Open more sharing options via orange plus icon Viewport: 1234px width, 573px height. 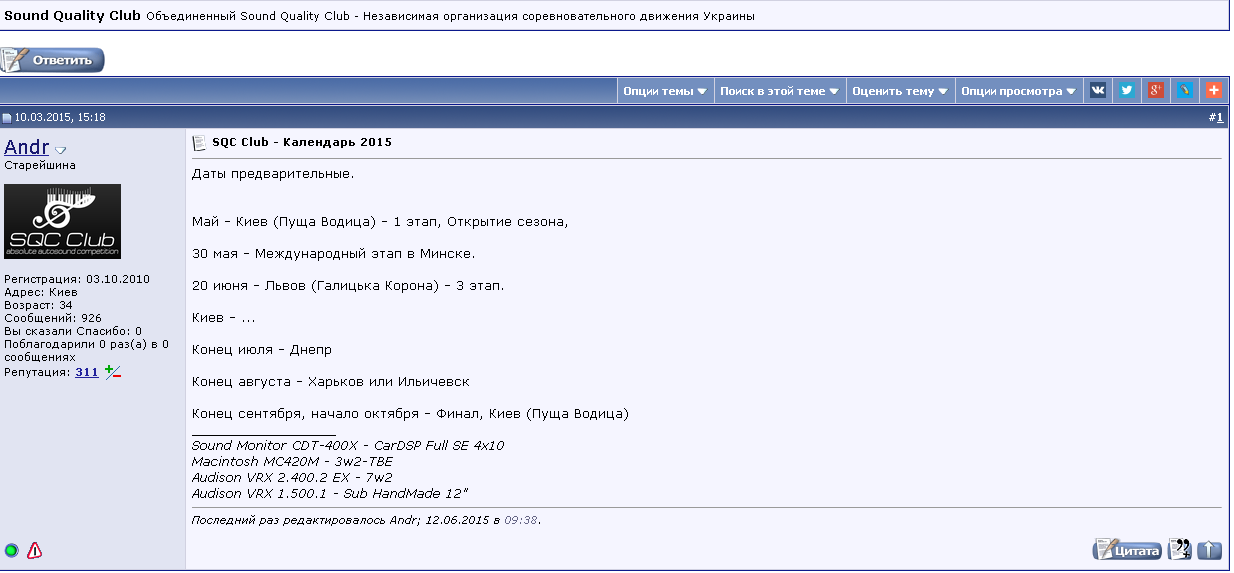click(1213, 90)
